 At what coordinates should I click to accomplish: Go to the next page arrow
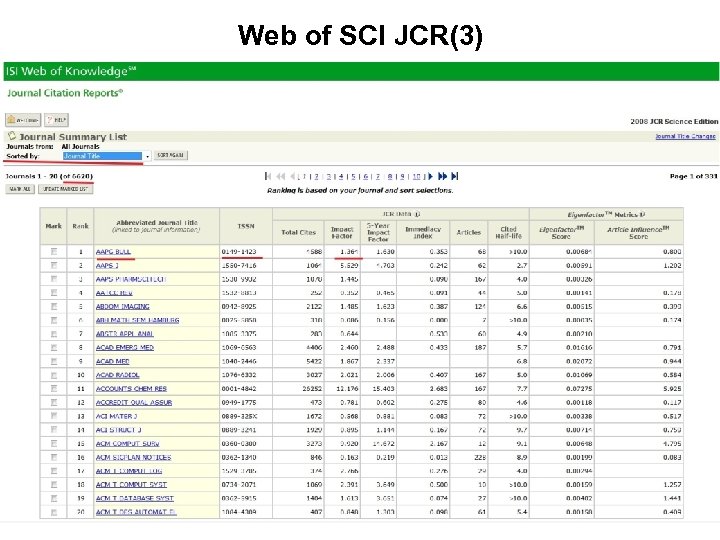click(430, 176)
